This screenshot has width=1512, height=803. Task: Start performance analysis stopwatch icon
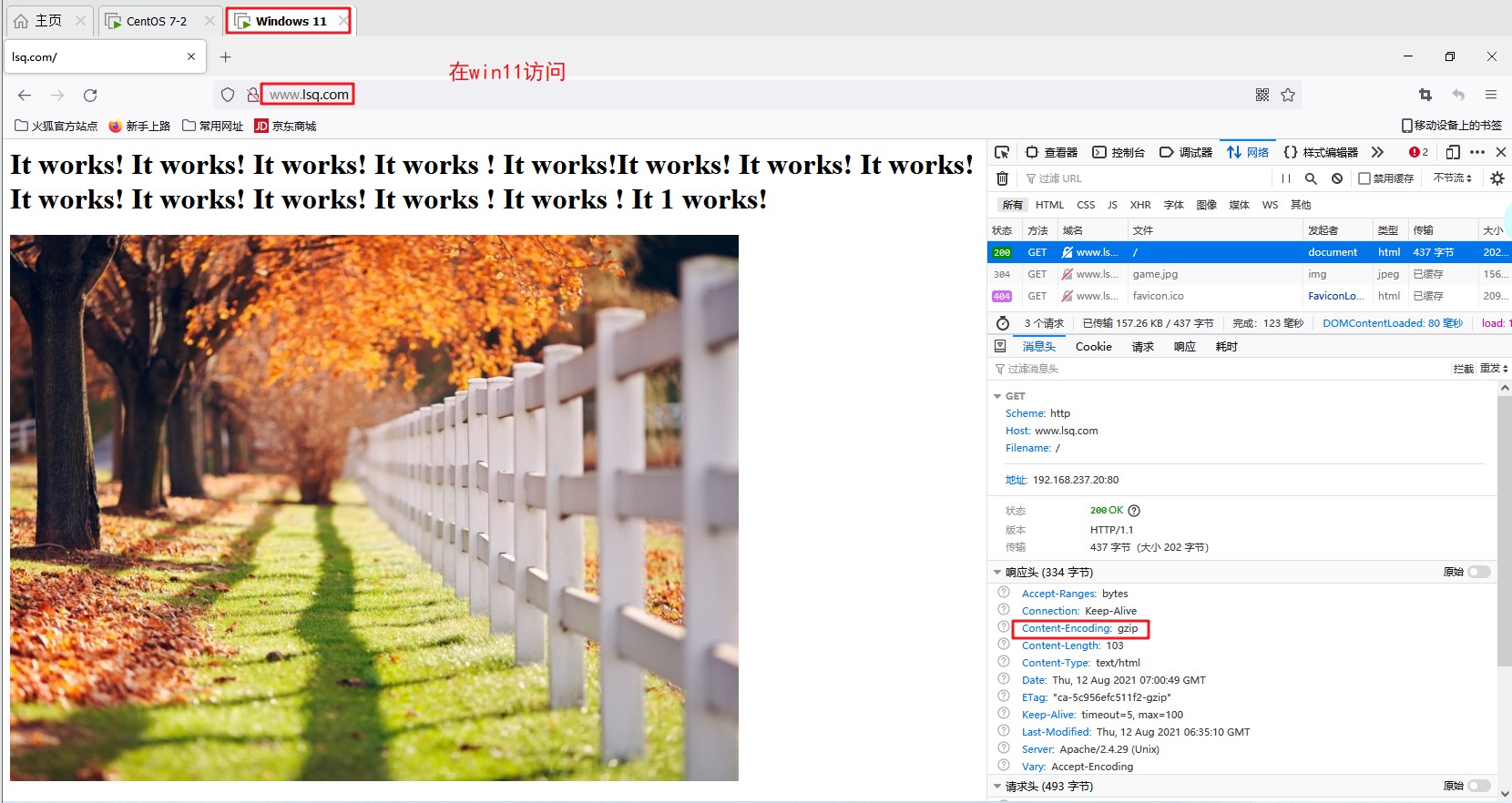pyautogui.click(x=1003, y=323)
